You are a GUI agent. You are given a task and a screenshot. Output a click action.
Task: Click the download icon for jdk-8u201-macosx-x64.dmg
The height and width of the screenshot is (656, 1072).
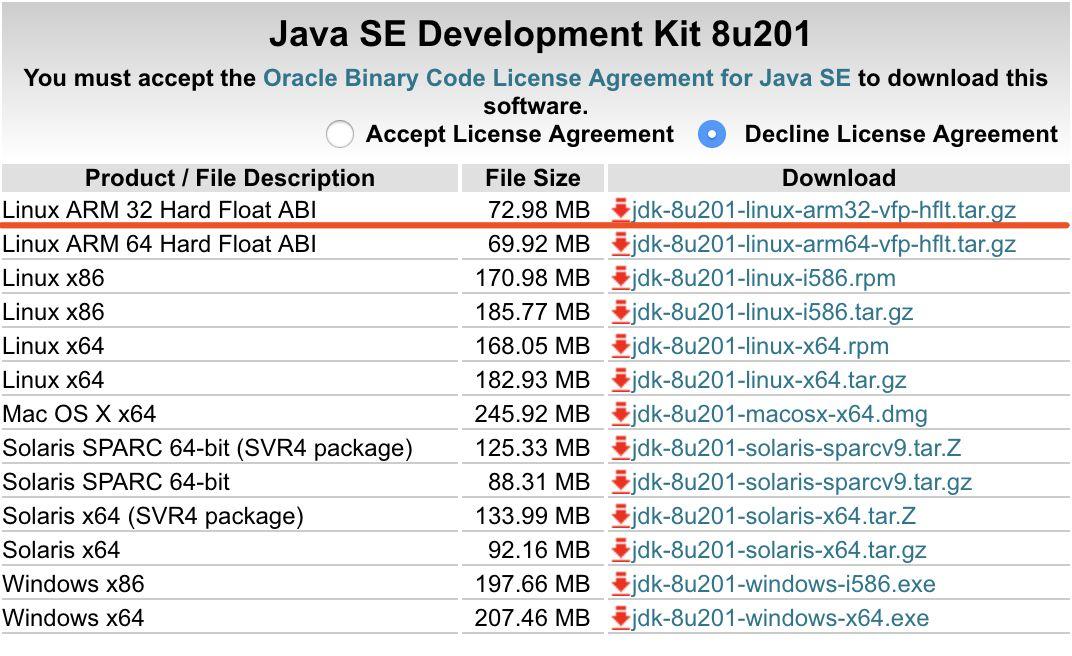(621, 413)
